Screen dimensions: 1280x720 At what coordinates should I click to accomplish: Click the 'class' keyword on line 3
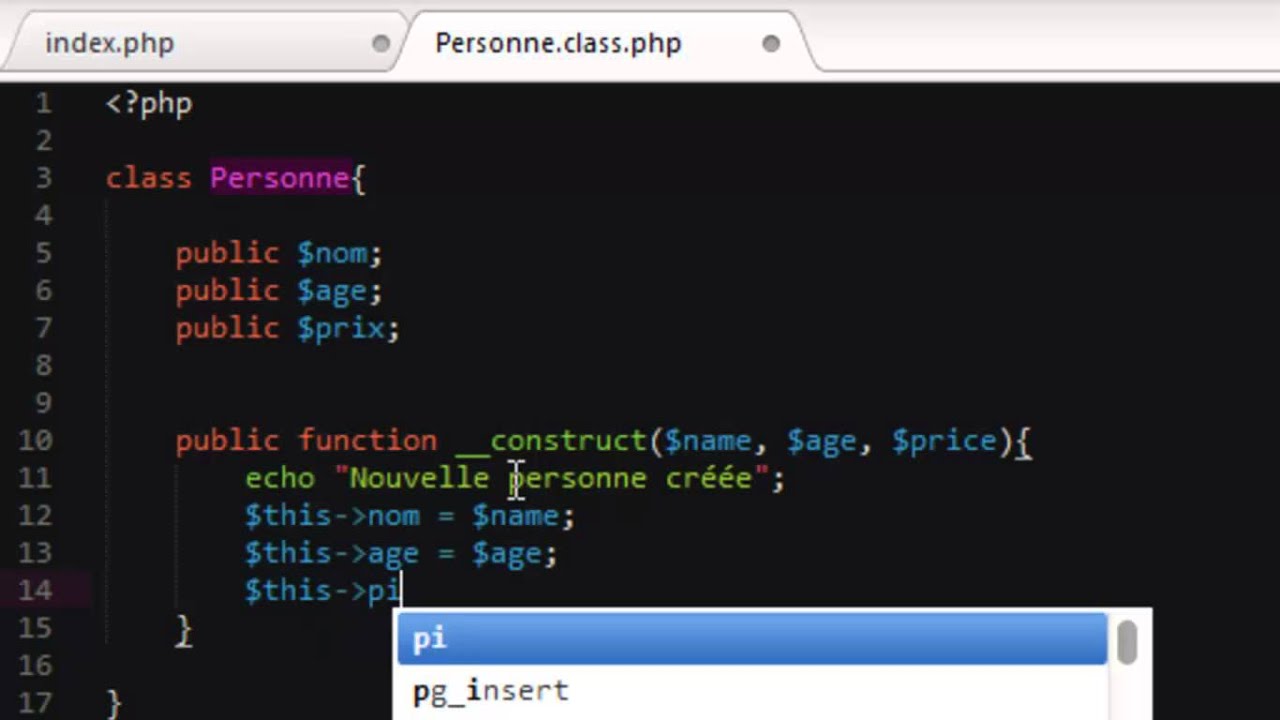[x=148, y=178]
